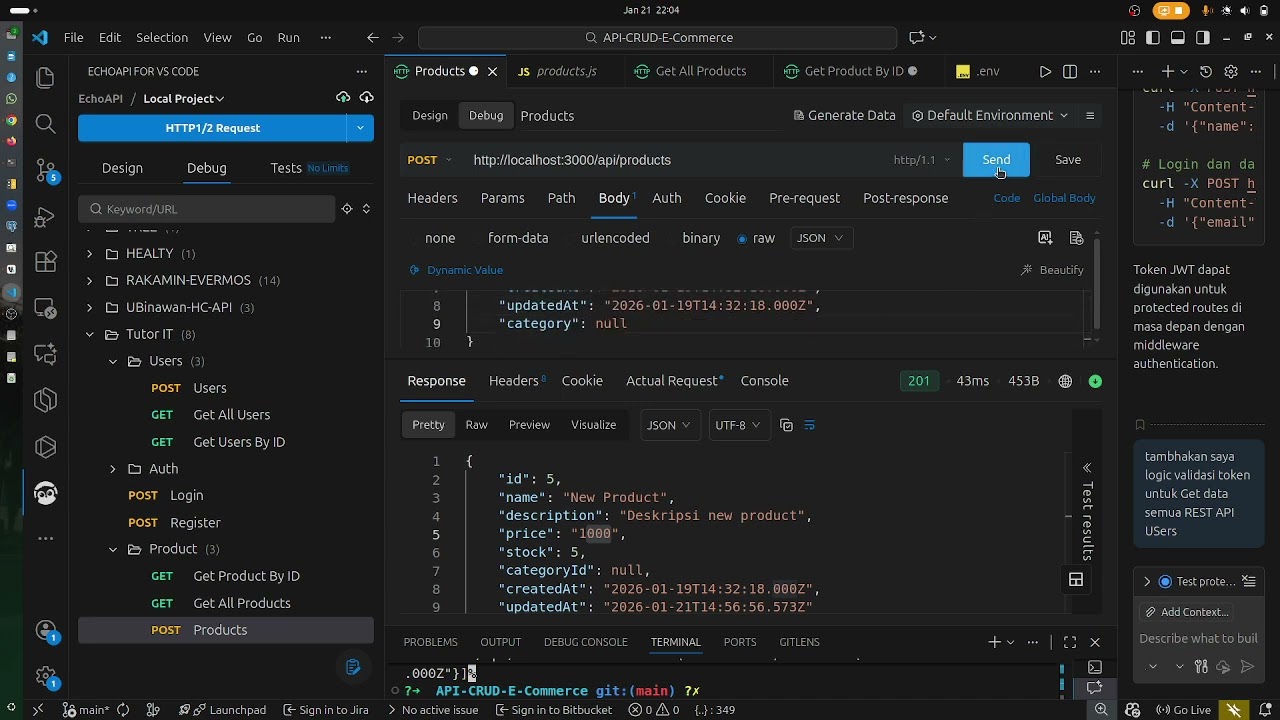Click the expand/collapse all icon beside search
The width and height of the screenshot is (1280, 720).
tap(366, 209)
